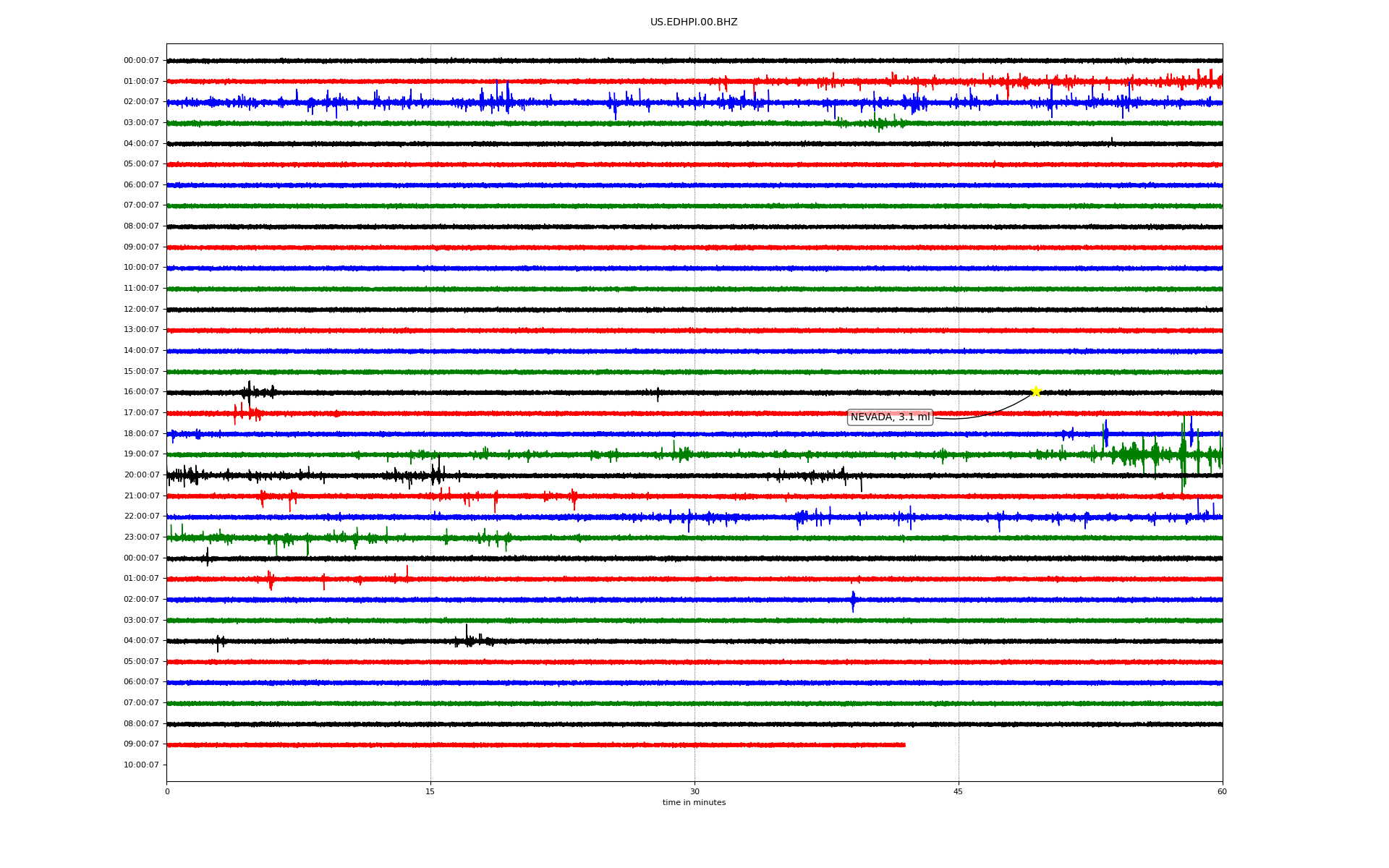The height and width of the screenshot is (868, 1389).
Task: Click the 23:00:07 row label
Action: point(141,537)
